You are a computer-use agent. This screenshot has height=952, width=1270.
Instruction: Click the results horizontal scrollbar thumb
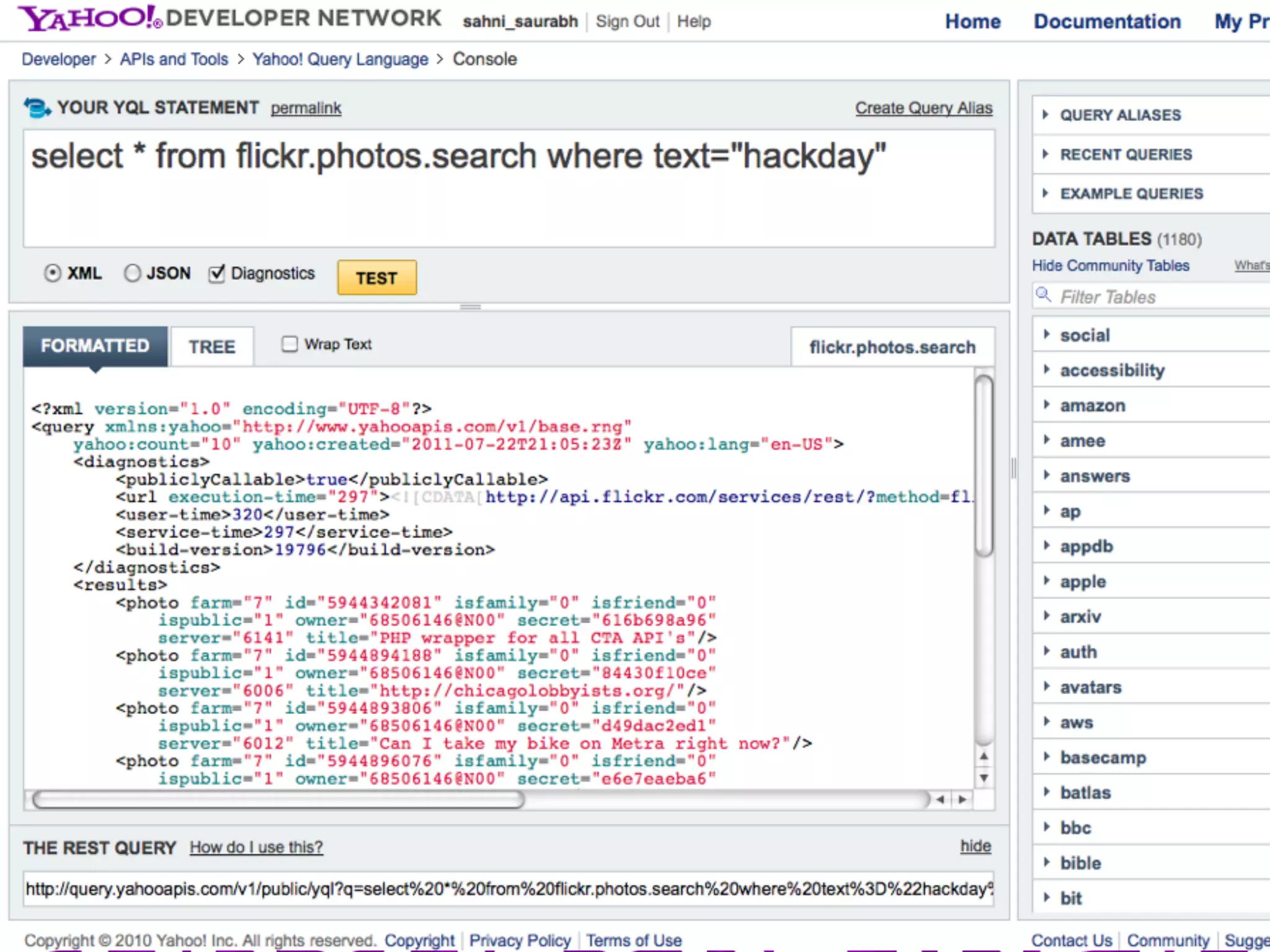point(278,800)
